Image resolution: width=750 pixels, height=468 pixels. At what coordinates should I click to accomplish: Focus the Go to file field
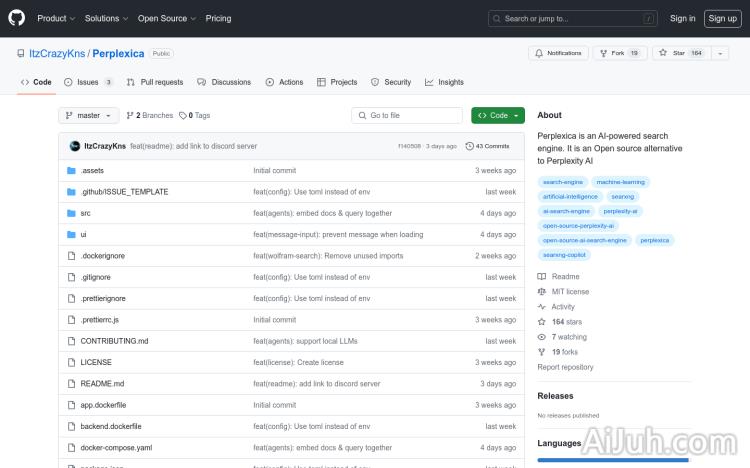point(407,116)
